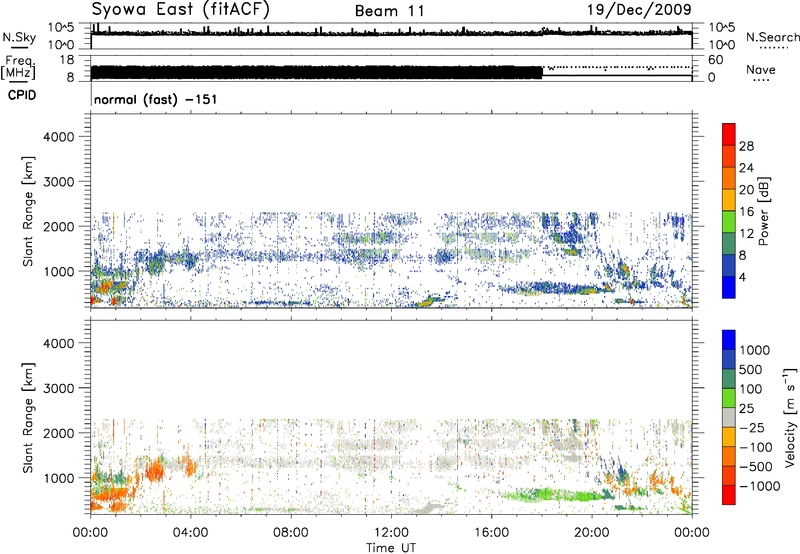This screenshot has height=554, width=800.
Task: Click the noise trace in the N.Sky panel
Action: coord(391,33)
